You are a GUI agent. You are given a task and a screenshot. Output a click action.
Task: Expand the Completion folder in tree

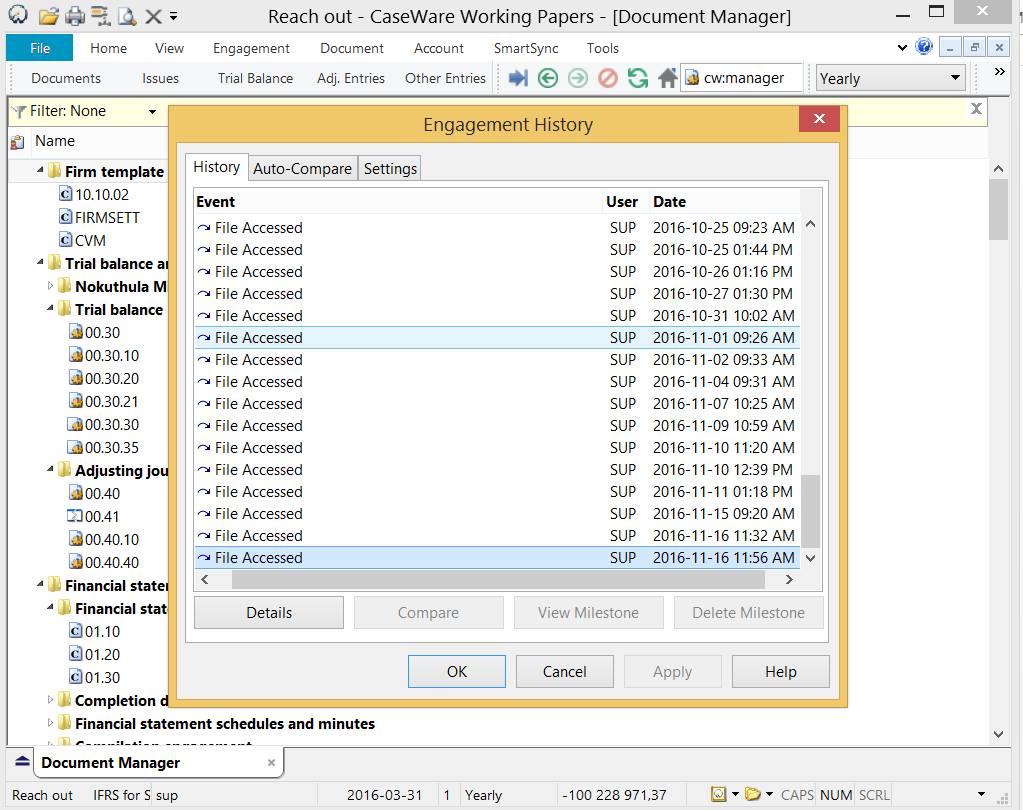pyautogui.click(x=51, y=700)
